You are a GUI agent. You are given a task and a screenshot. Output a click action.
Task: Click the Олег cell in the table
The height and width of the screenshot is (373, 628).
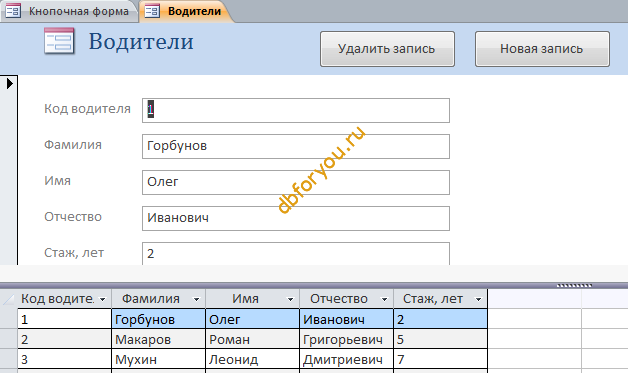click(x=253, y=319)
